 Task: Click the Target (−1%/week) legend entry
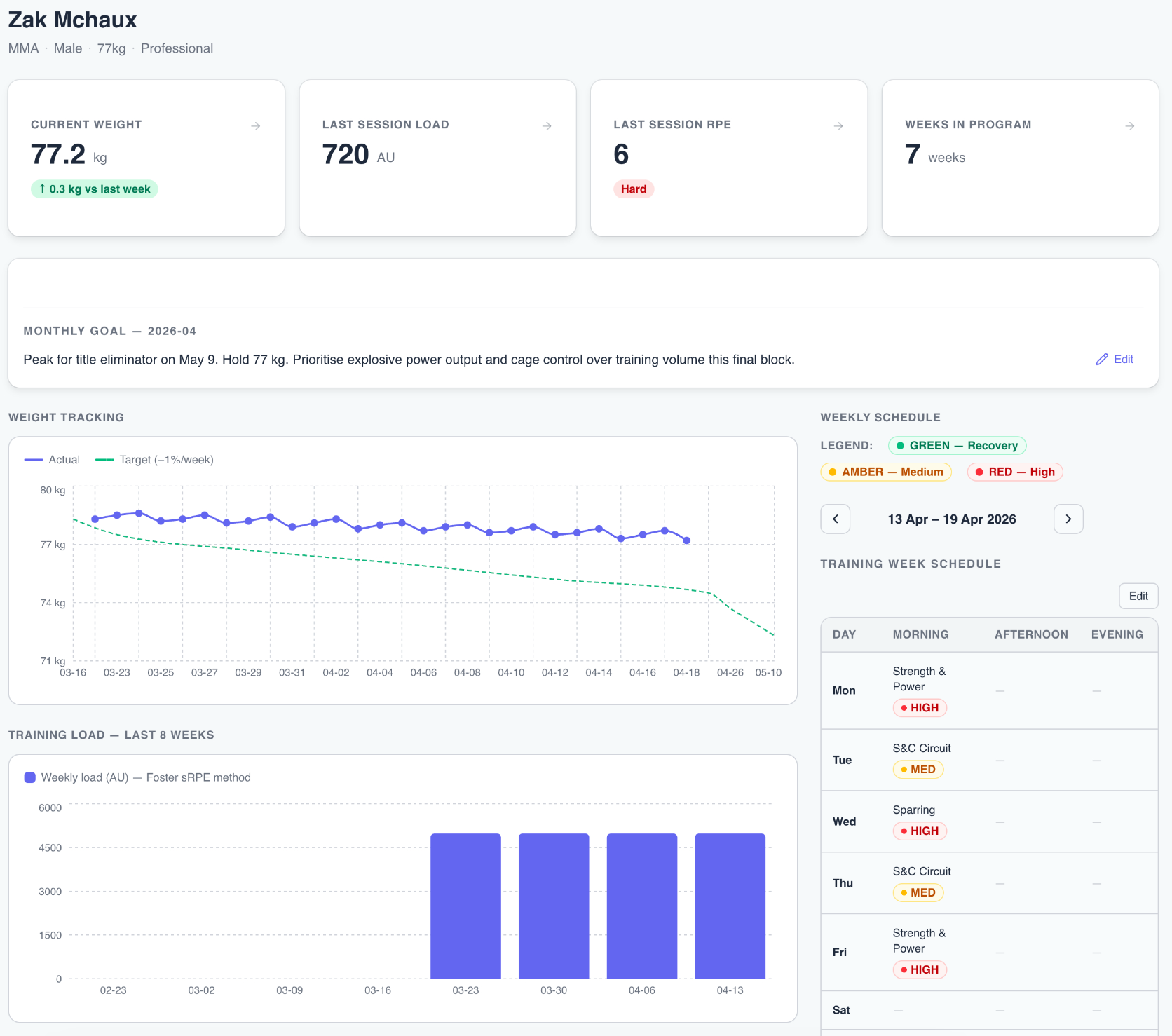(154, 460)
